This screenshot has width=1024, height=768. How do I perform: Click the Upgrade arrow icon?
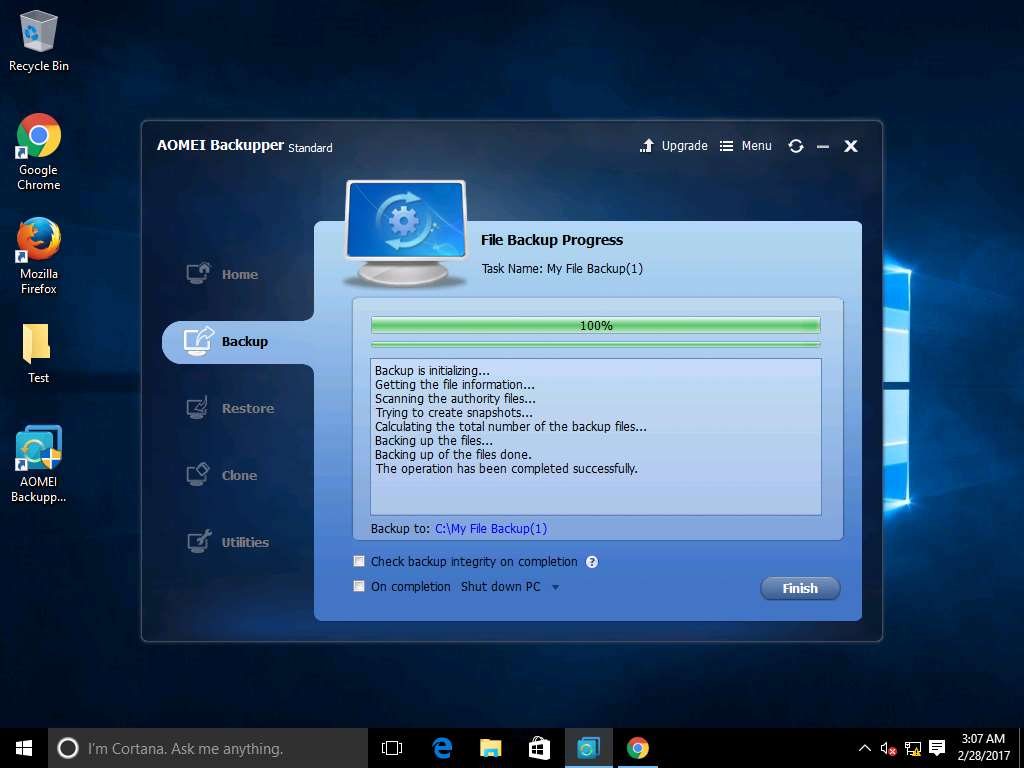point(647,146)
